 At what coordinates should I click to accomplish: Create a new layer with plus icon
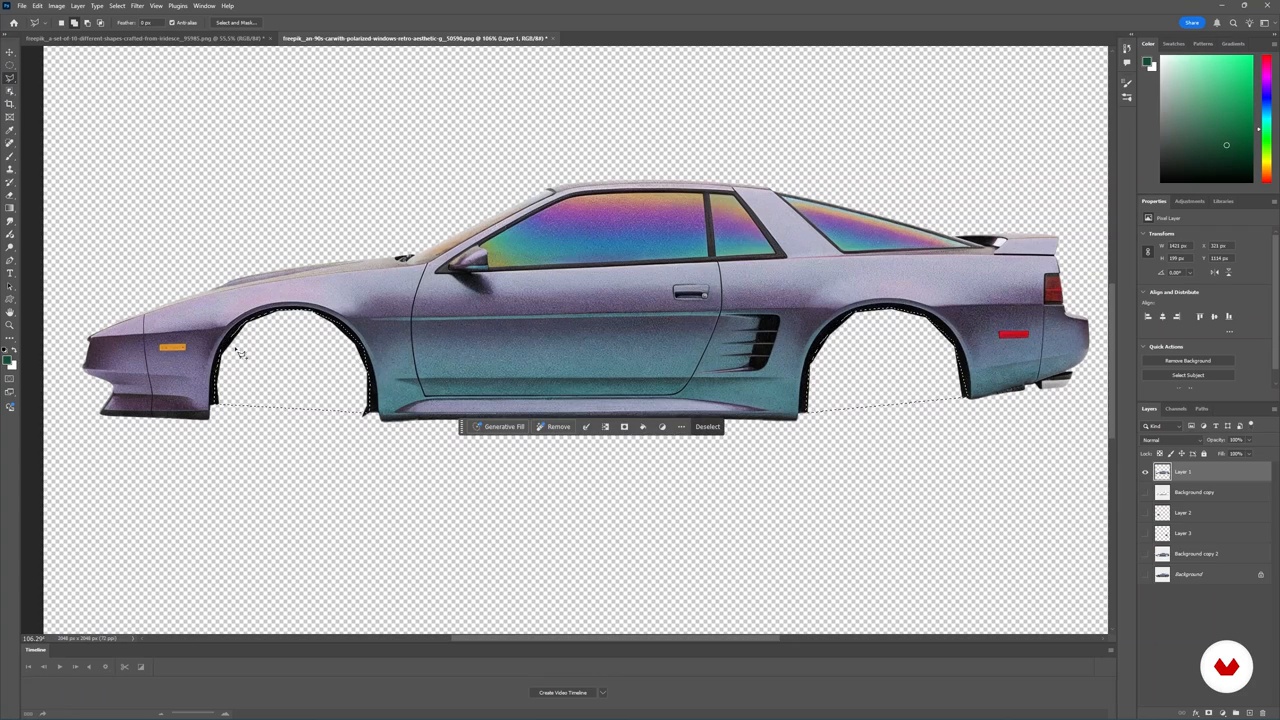pyautogui.click(x=1251, y=713)
